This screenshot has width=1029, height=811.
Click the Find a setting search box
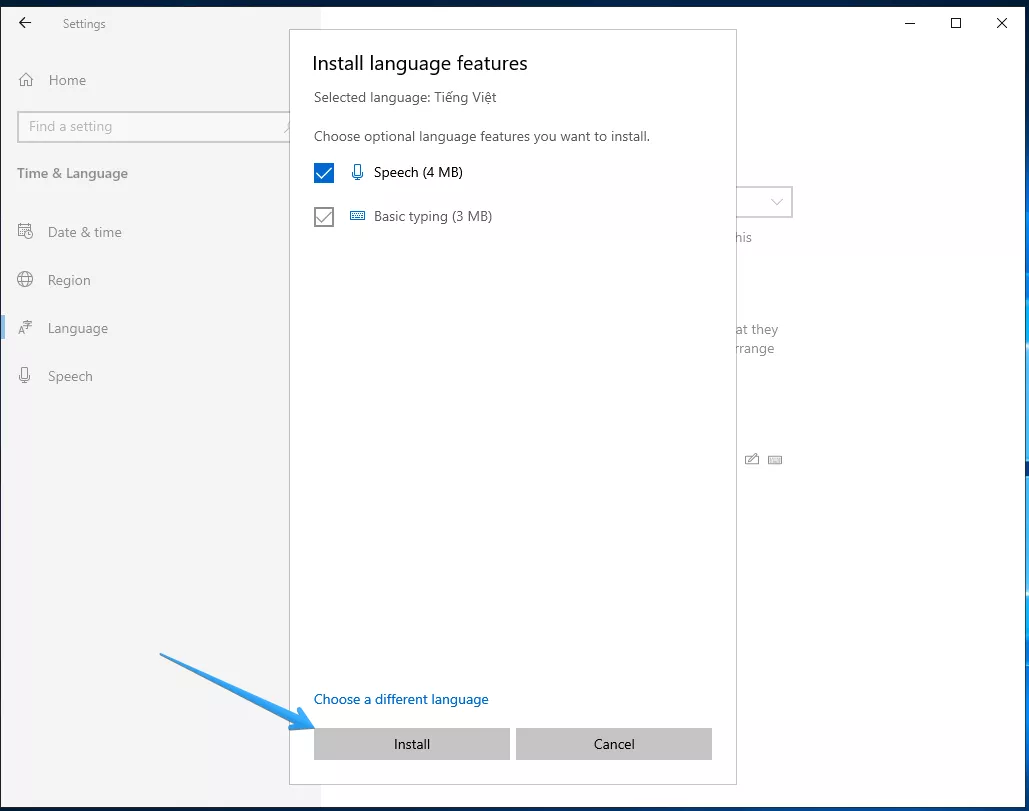[x=150, y=127]
